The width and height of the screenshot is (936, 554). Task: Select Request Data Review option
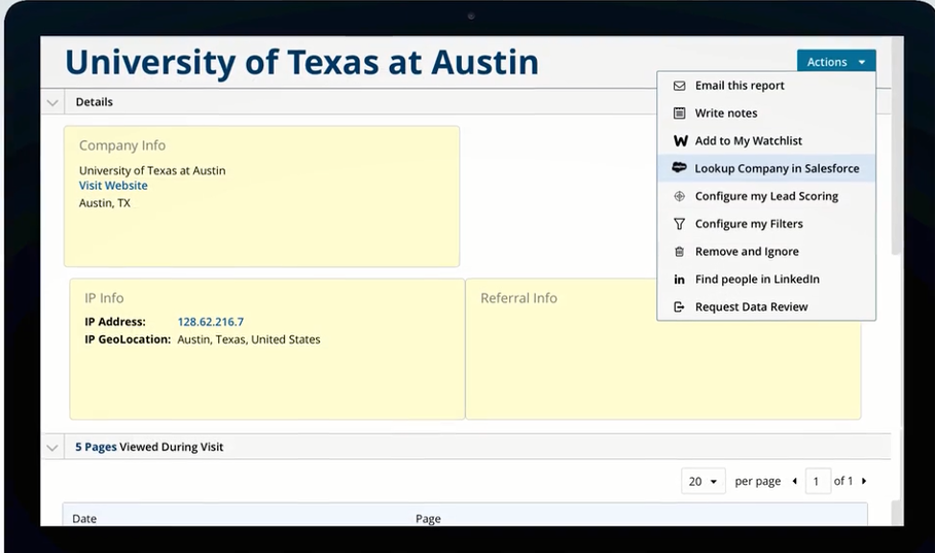[766, 307]
